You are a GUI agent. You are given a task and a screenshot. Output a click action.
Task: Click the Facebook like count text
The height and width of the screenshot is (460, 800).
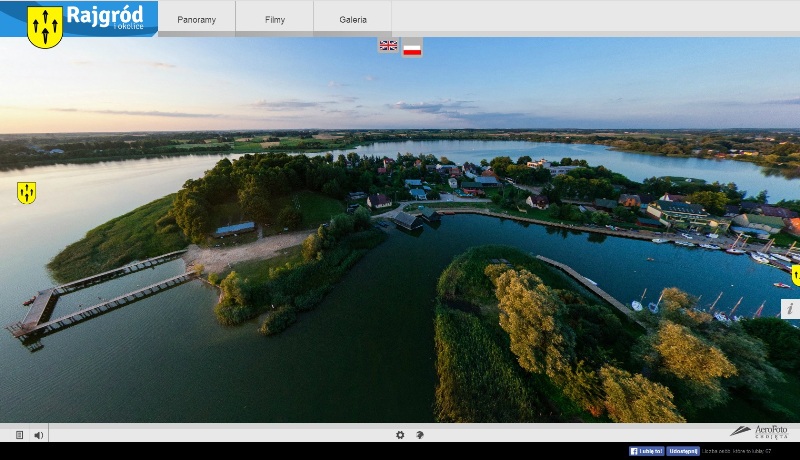click(737, 452)
